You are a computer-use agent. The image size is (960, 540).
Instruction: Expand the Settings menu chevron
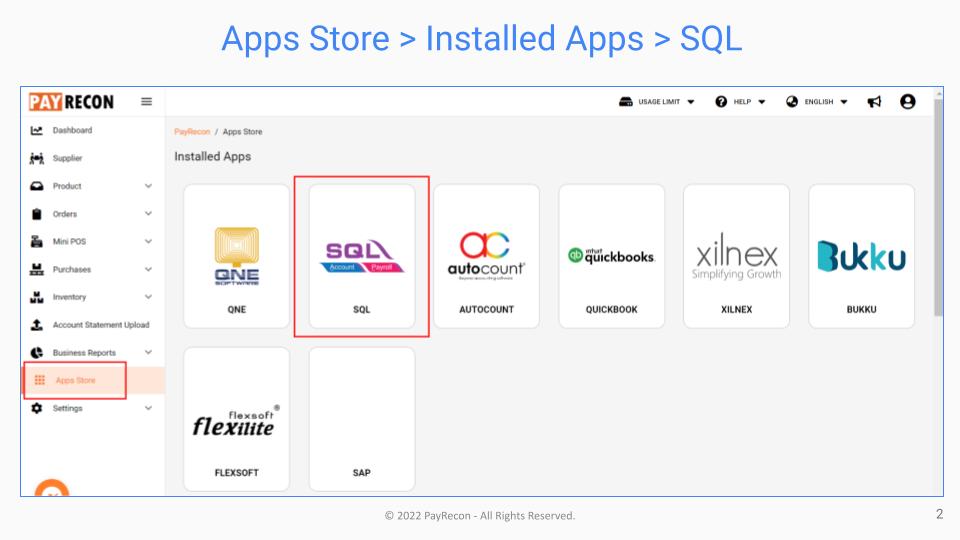[x=148, y=408]
